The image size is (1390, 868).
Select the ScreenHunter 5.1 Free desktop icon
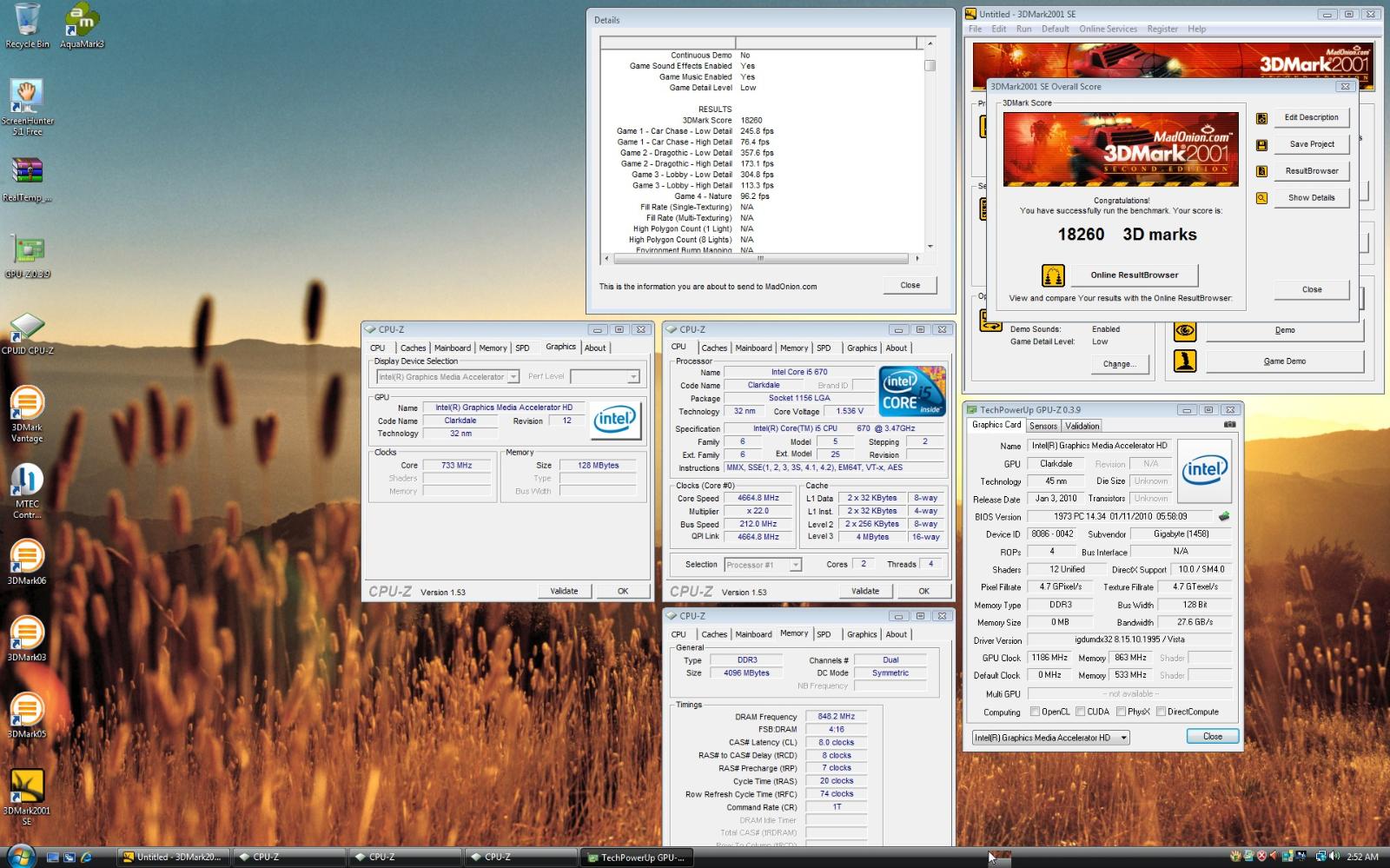27,108
